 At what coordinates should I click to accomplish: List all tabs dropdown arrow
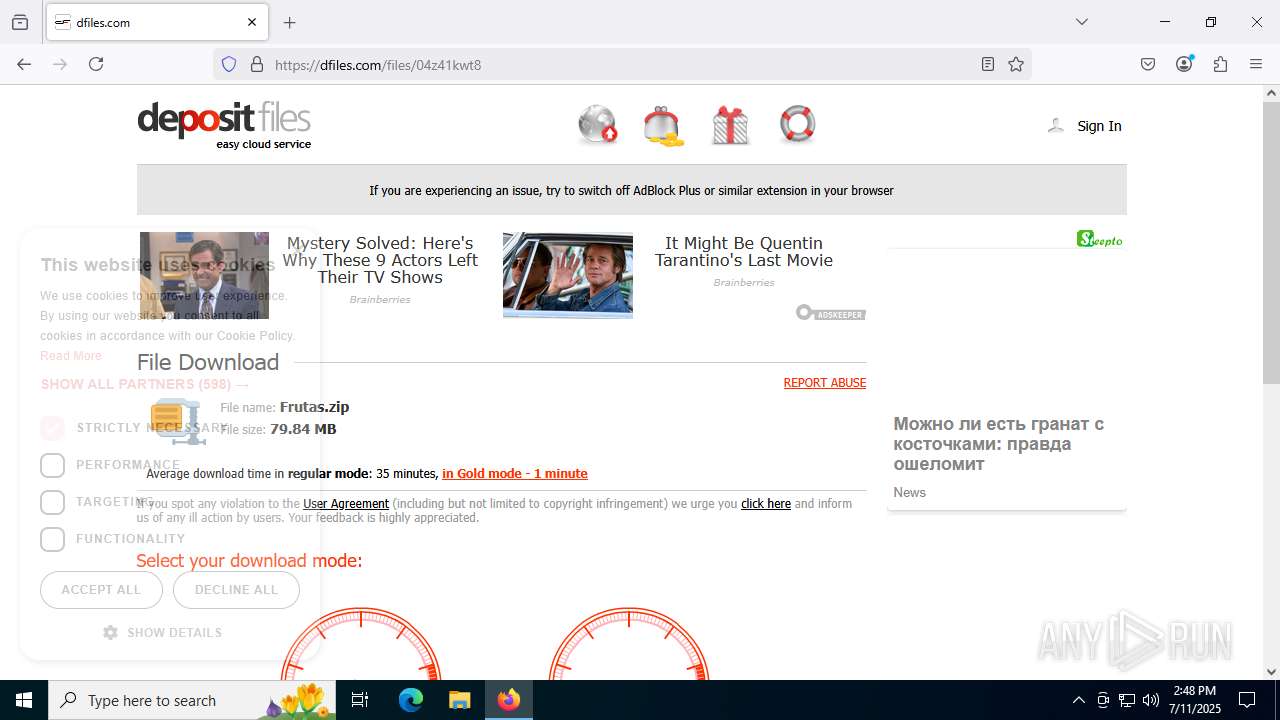point(1081,22)
